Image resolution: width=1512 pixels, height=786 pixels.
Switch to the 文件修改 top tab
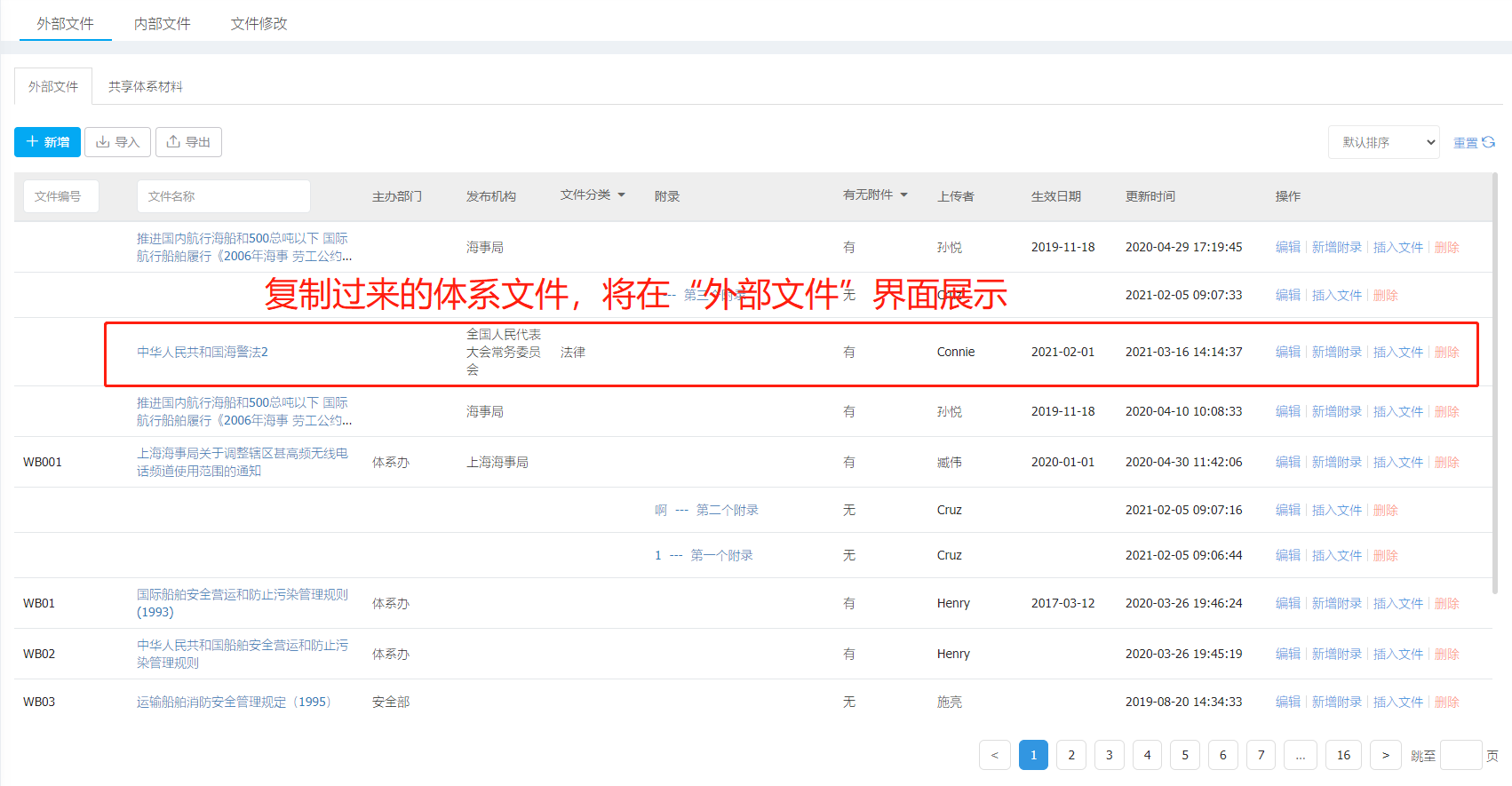[x=259, y=24]
